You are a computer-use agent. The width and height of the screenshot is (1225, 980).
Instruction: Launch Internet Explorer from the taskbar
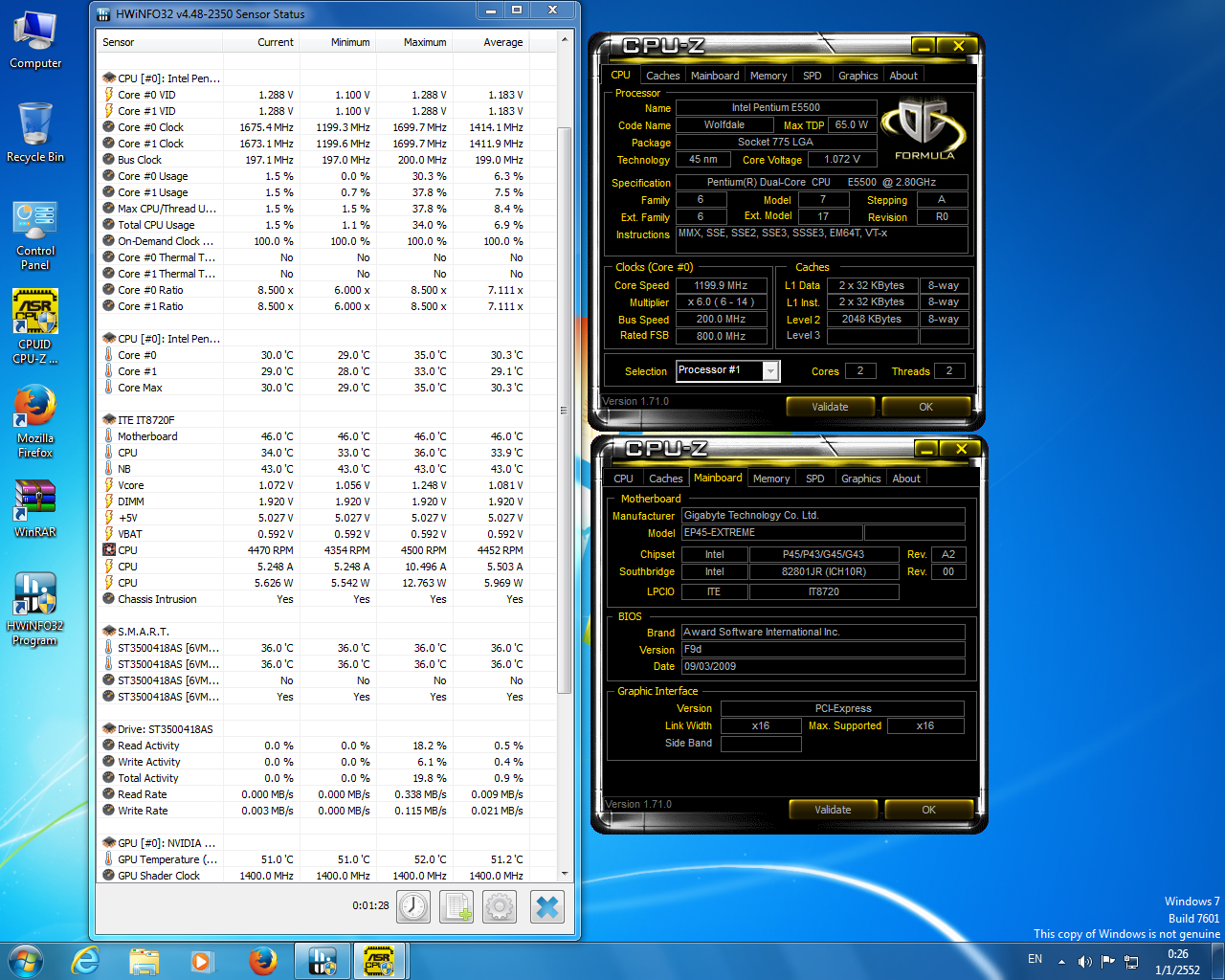click(x=86, y=960)
